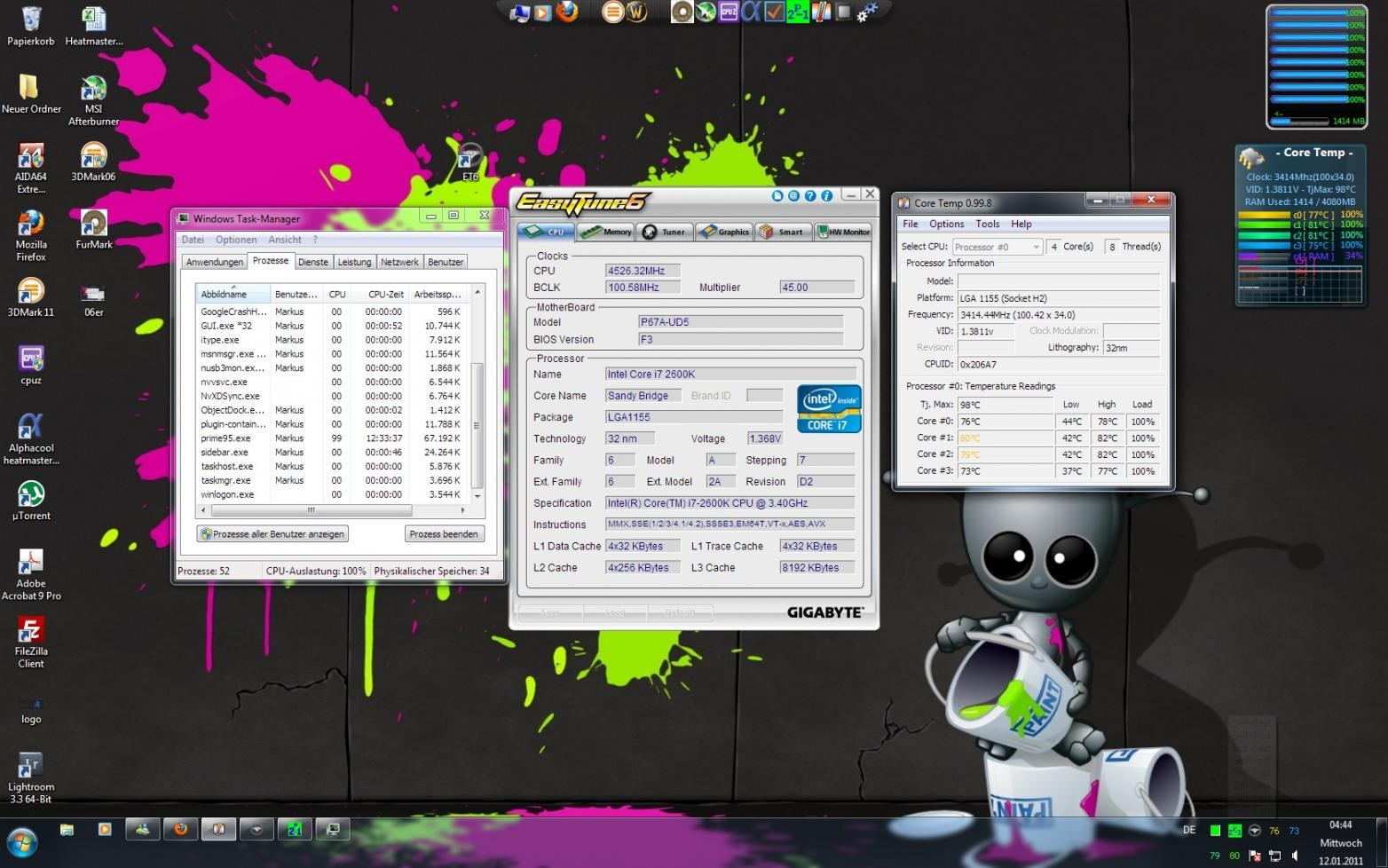
Task: Open the FileZilla Client desktop icon
Action: pos(31,642)
